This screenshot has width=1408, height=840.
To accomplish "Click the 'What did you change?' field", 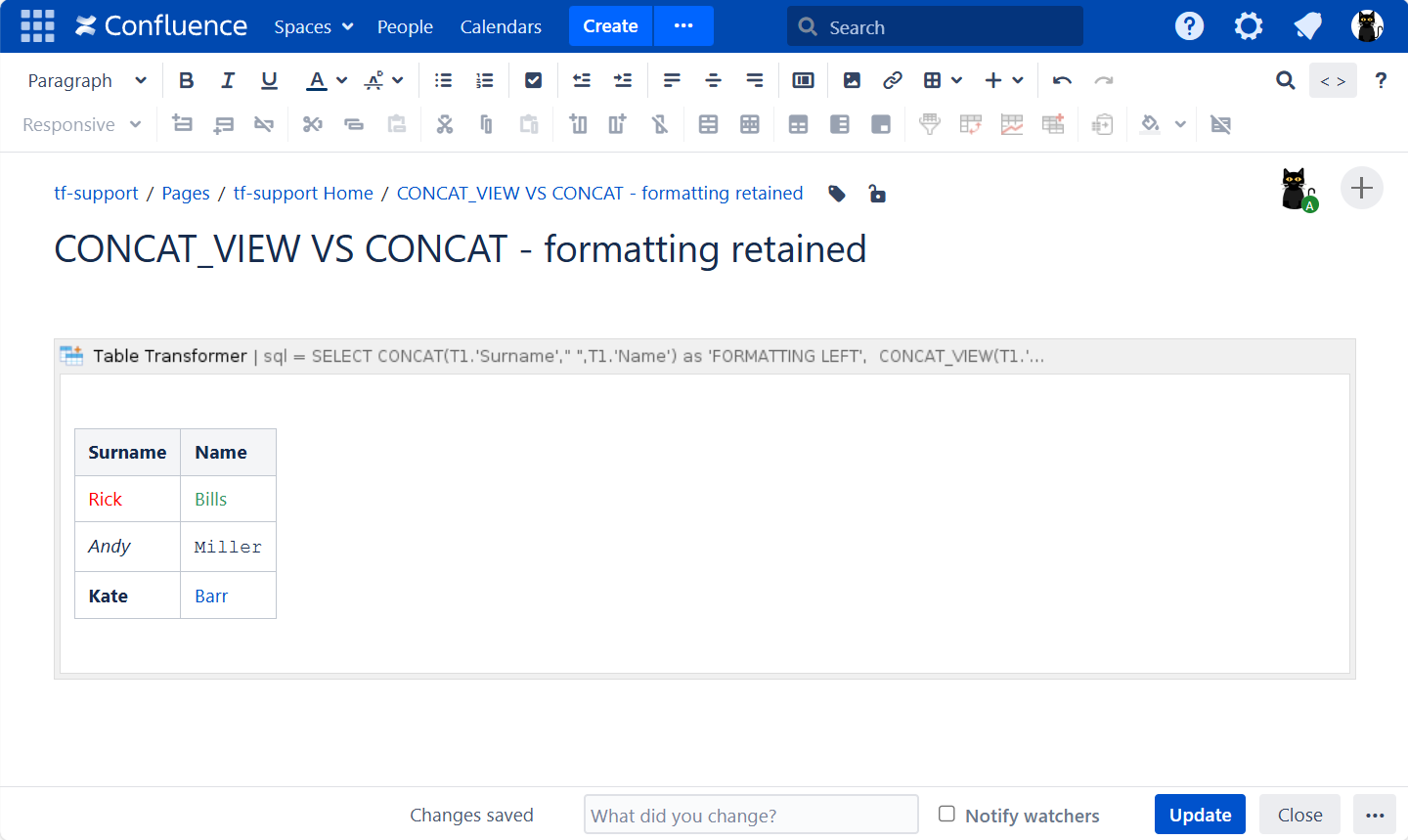I will [x=751, y=815].
